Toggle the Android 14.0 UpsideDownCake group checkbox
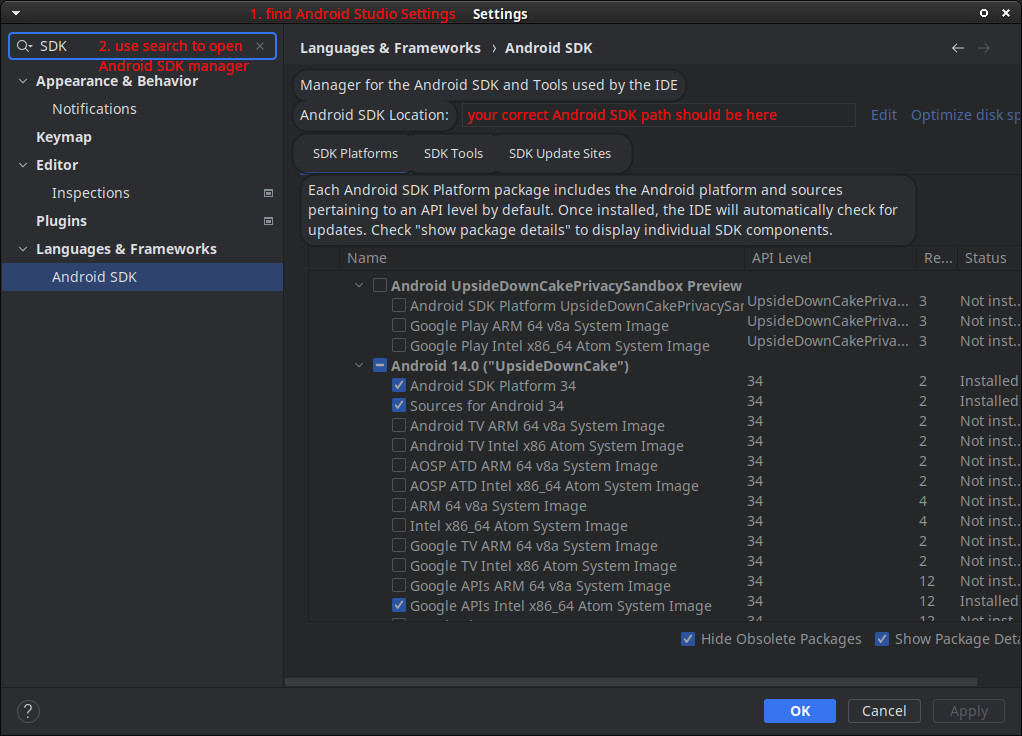 click(x=380, y=366)
